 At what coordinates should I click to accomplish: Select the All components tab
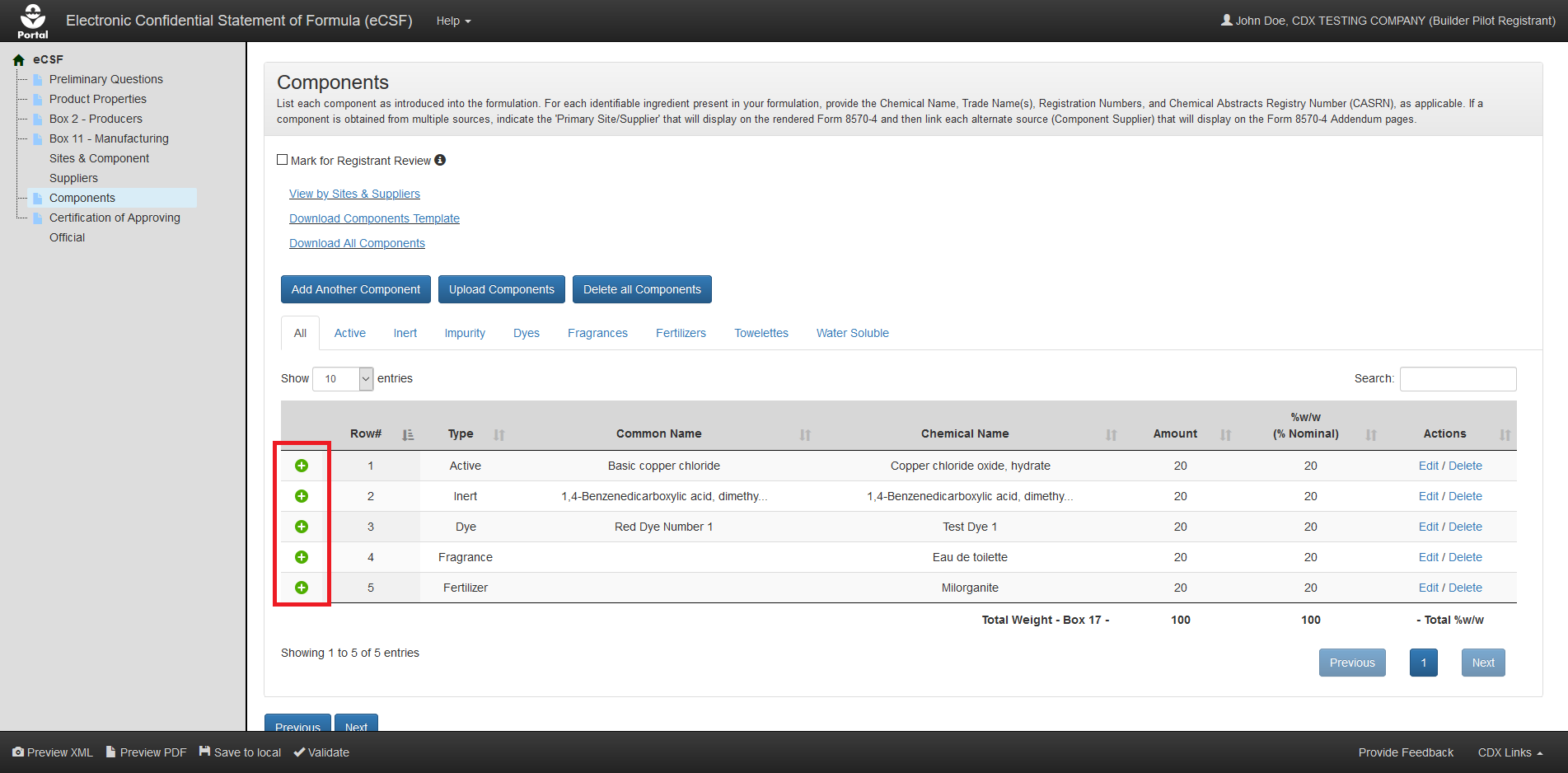tap(300, 333)
